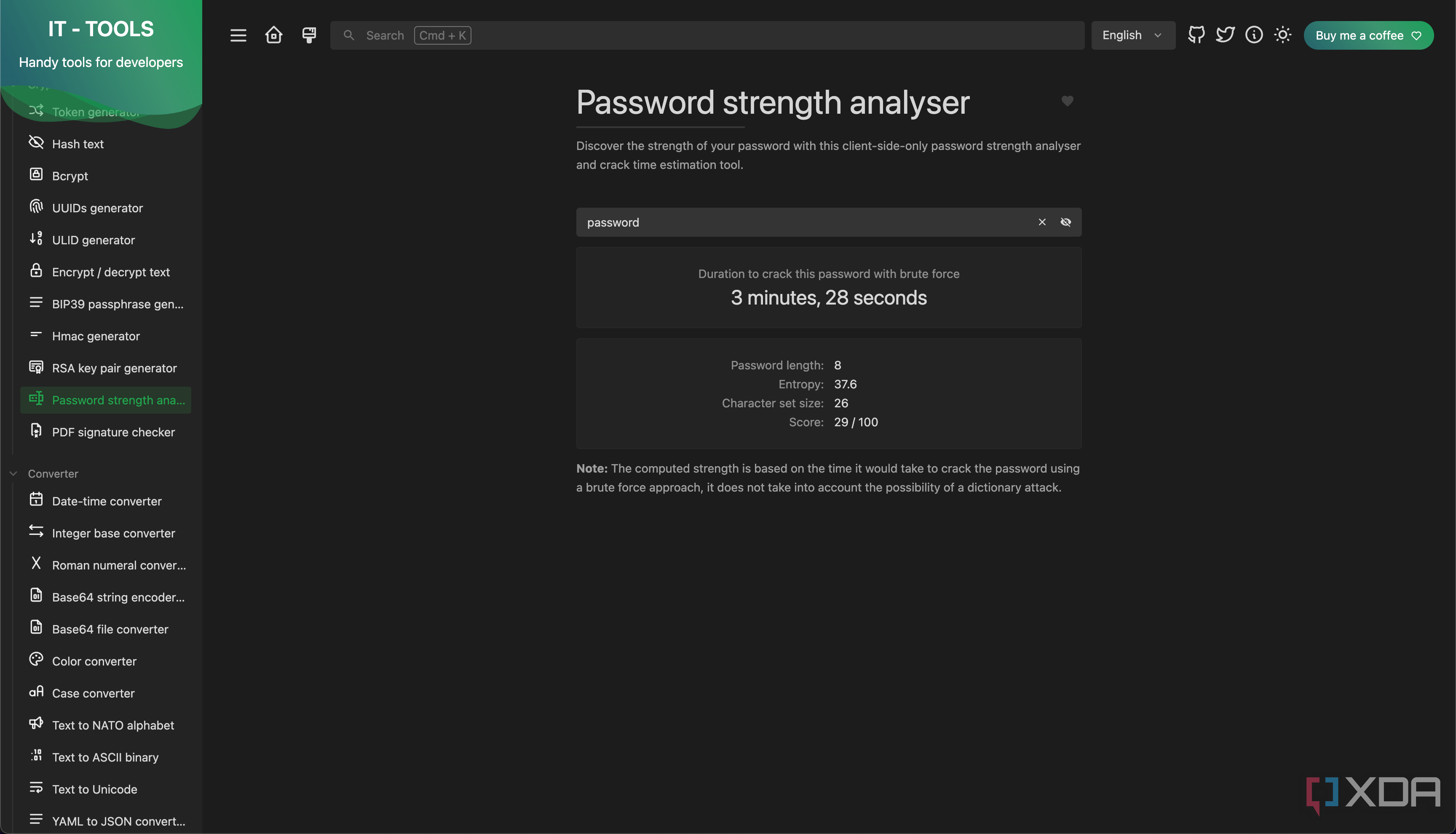Screen dimensions: 1456x834
Task: Open UUIDs generator tool
Action: (105, 208)
